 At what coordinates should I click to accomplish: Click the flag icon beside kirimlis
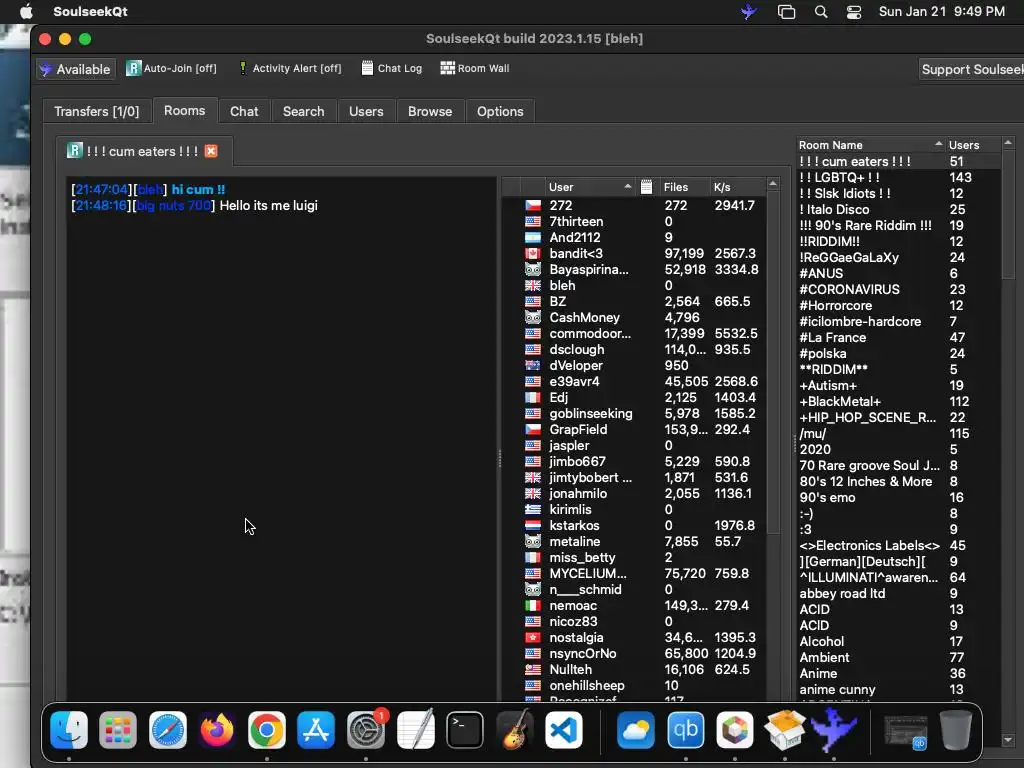click(x=533, y=509)
